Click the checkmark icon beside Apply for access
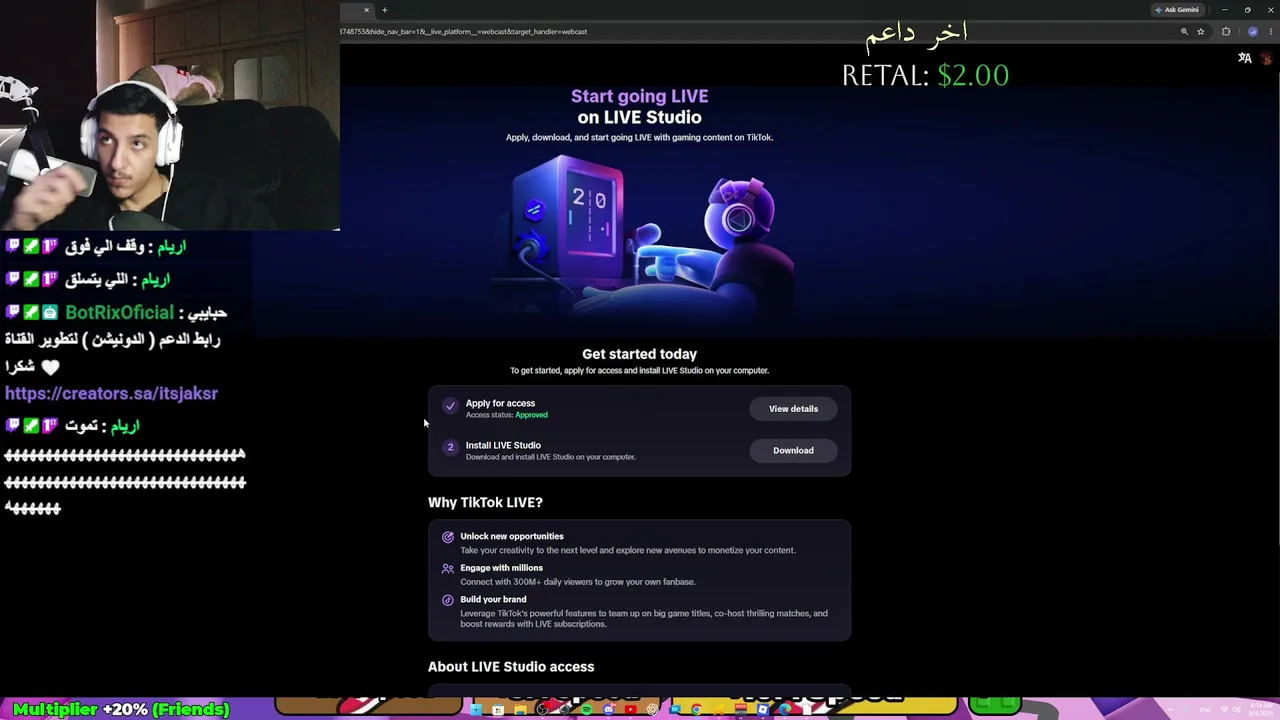 [x=450, y=406]
